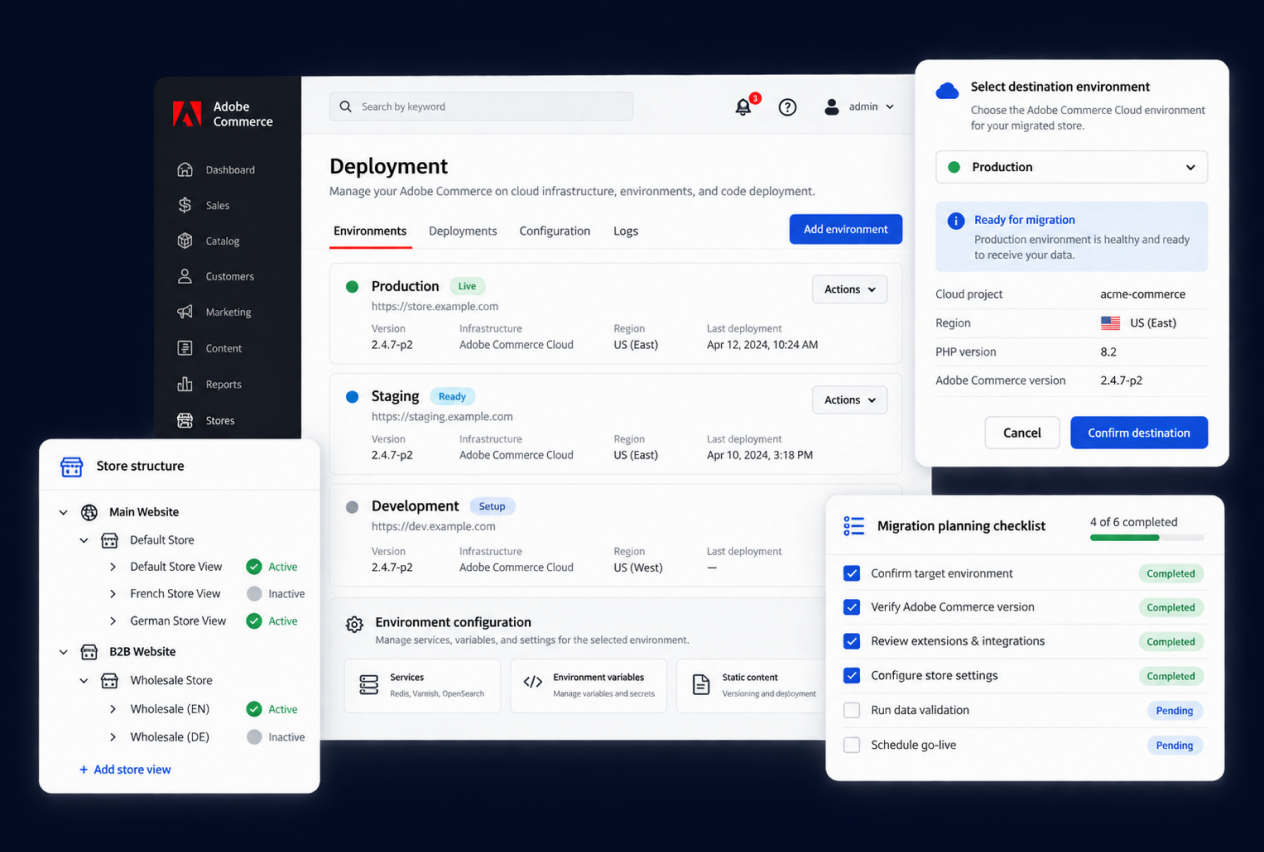Click the help question mark icon
The image size is (1264, 852).
788,107
